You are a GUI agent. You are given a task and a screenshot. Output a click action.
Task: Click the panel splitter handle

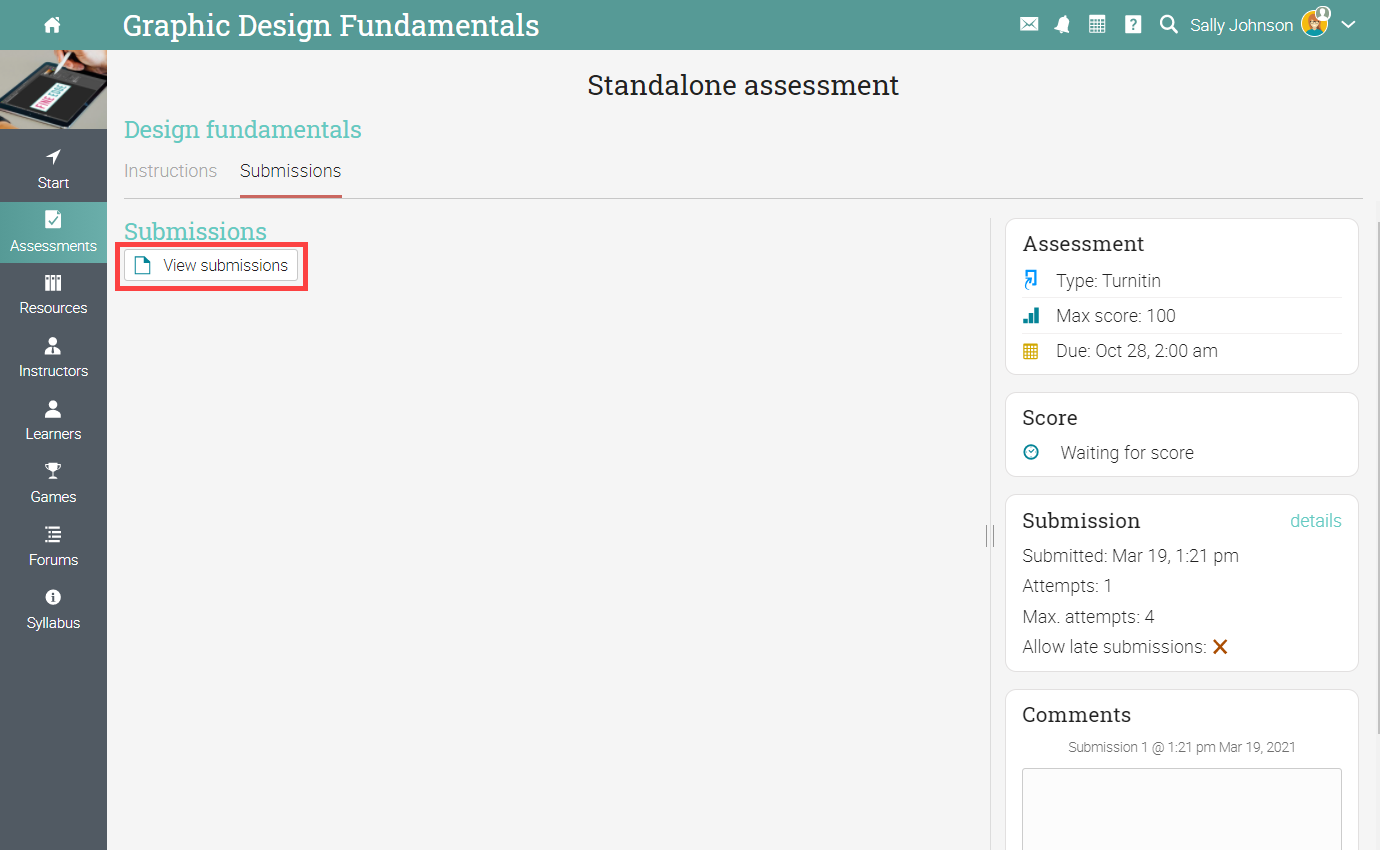(x=990, y=536)
